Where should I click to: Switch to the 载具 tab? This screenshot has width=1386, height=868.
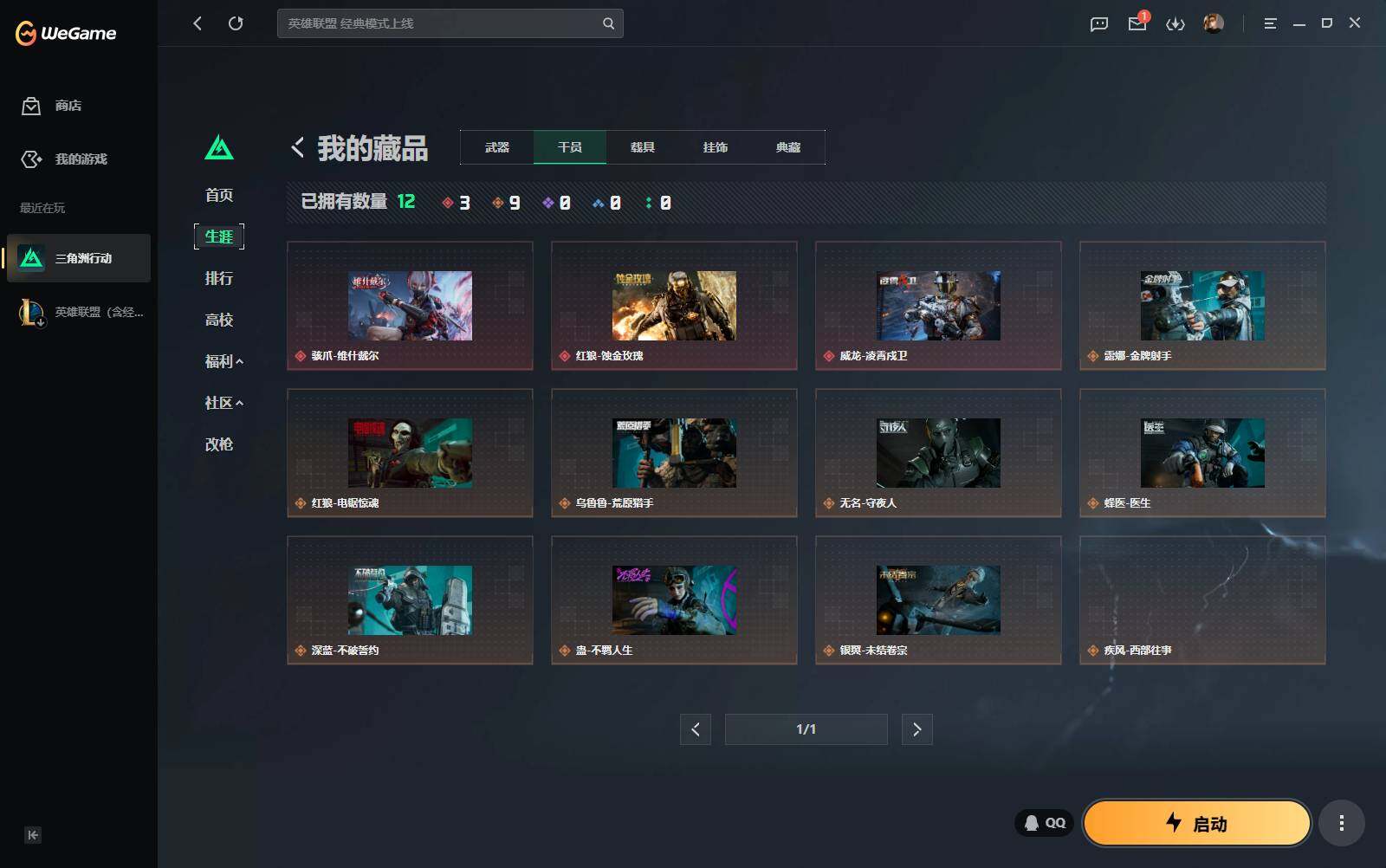pyautogui.click(x=643, y=147)
